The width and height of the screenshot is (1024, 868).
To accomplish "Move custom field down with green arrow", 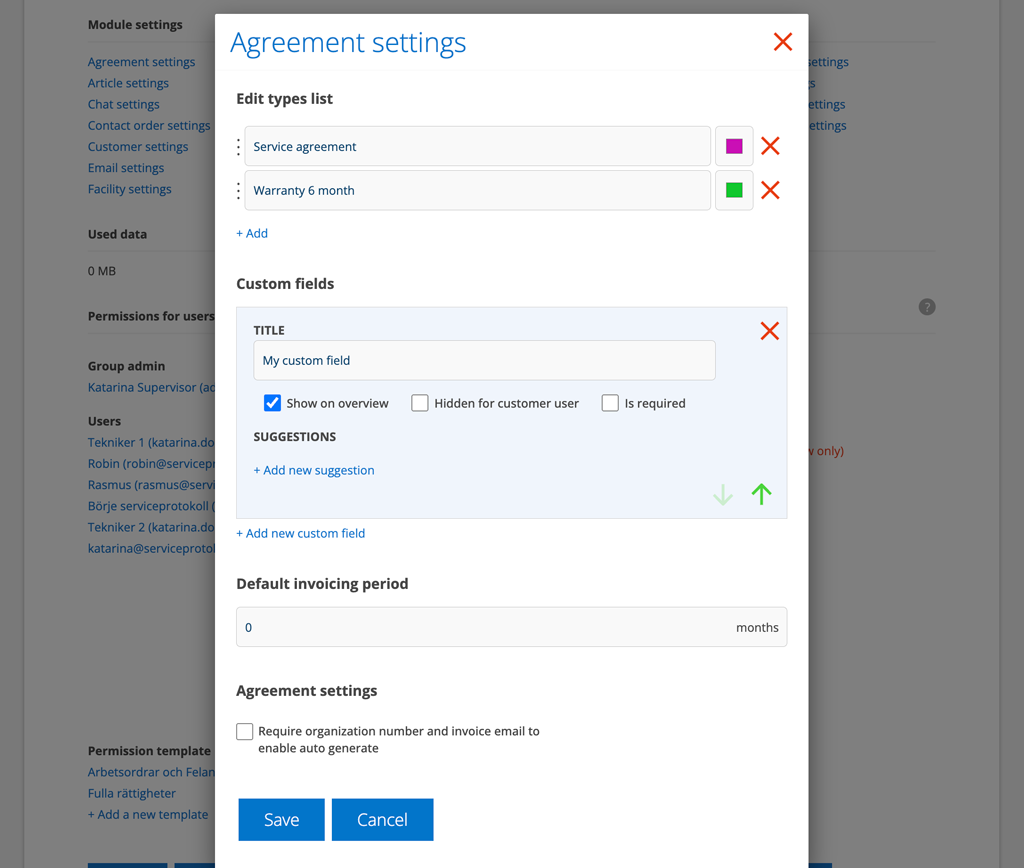I will (722, 494).
